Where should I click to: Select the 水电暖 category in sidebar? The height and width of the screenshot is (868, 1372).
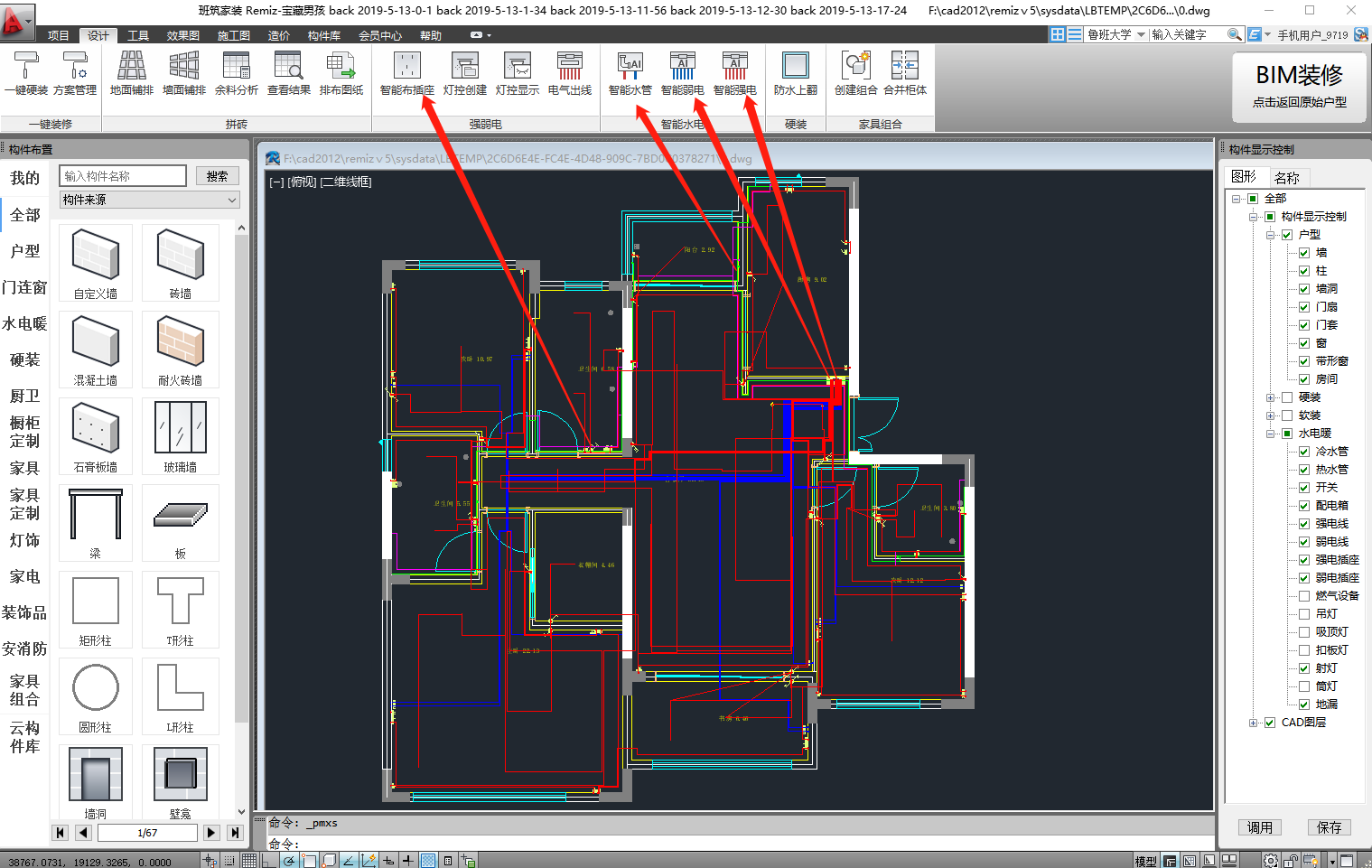point(24,323)
